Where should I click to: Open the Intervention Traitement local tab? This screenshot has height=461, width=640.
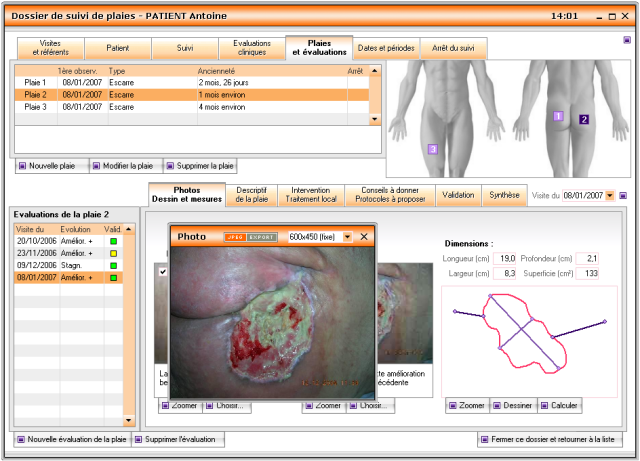coord(311,195)
